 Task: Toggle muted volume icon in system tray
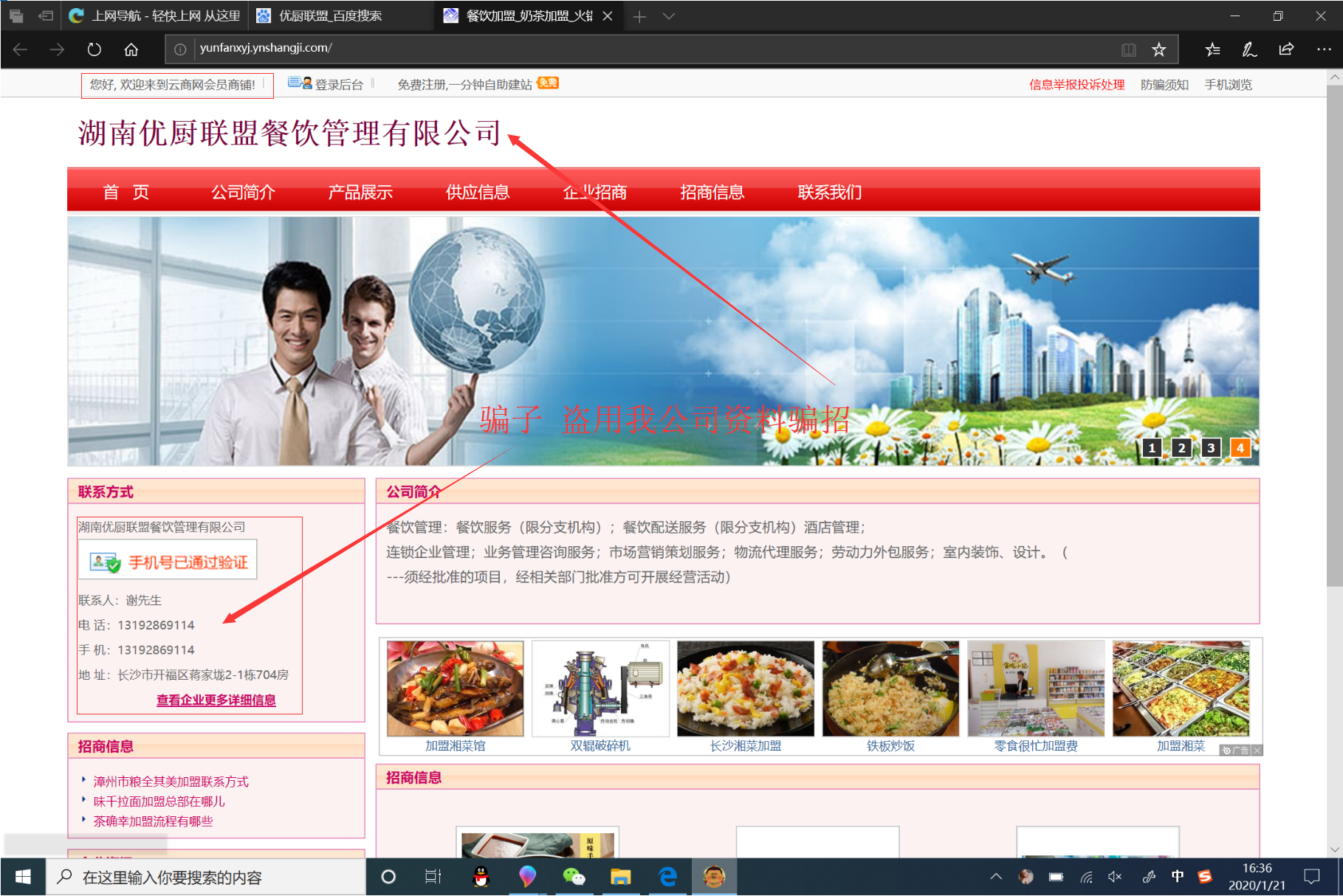click(x=1115, y=877)
